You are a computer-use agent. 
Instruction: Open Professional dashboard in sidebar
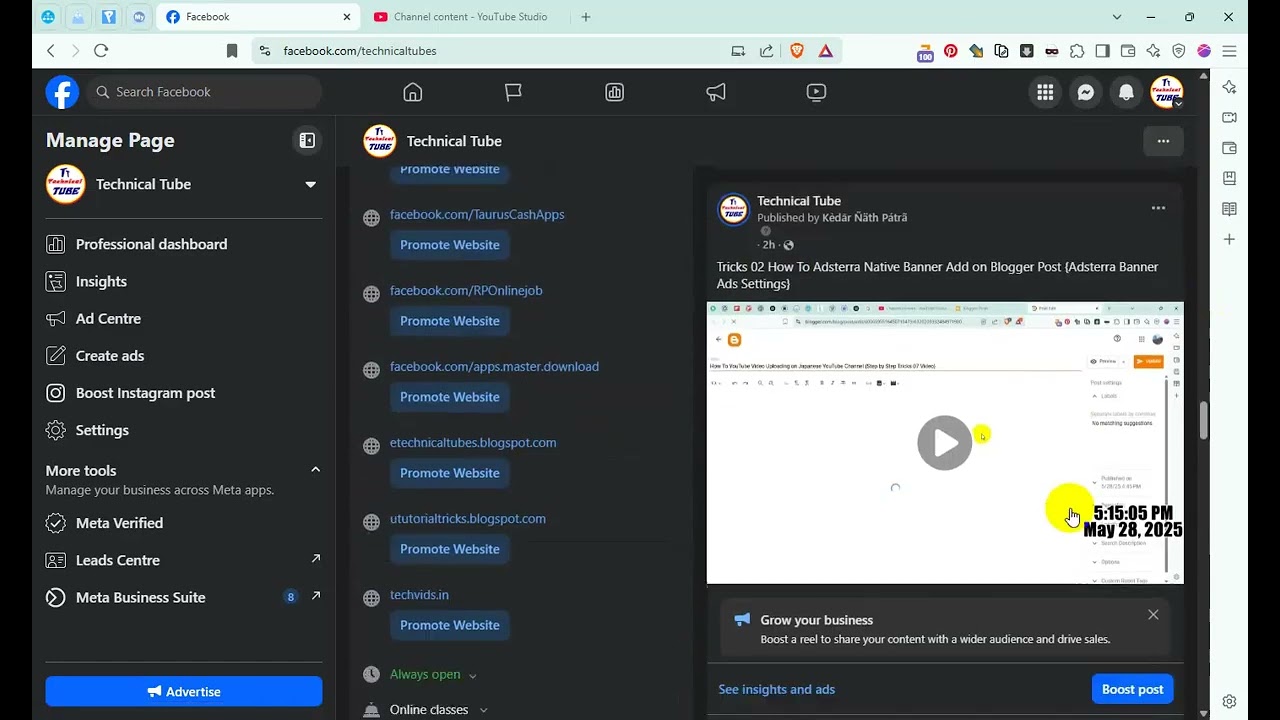tap(184, 244)
